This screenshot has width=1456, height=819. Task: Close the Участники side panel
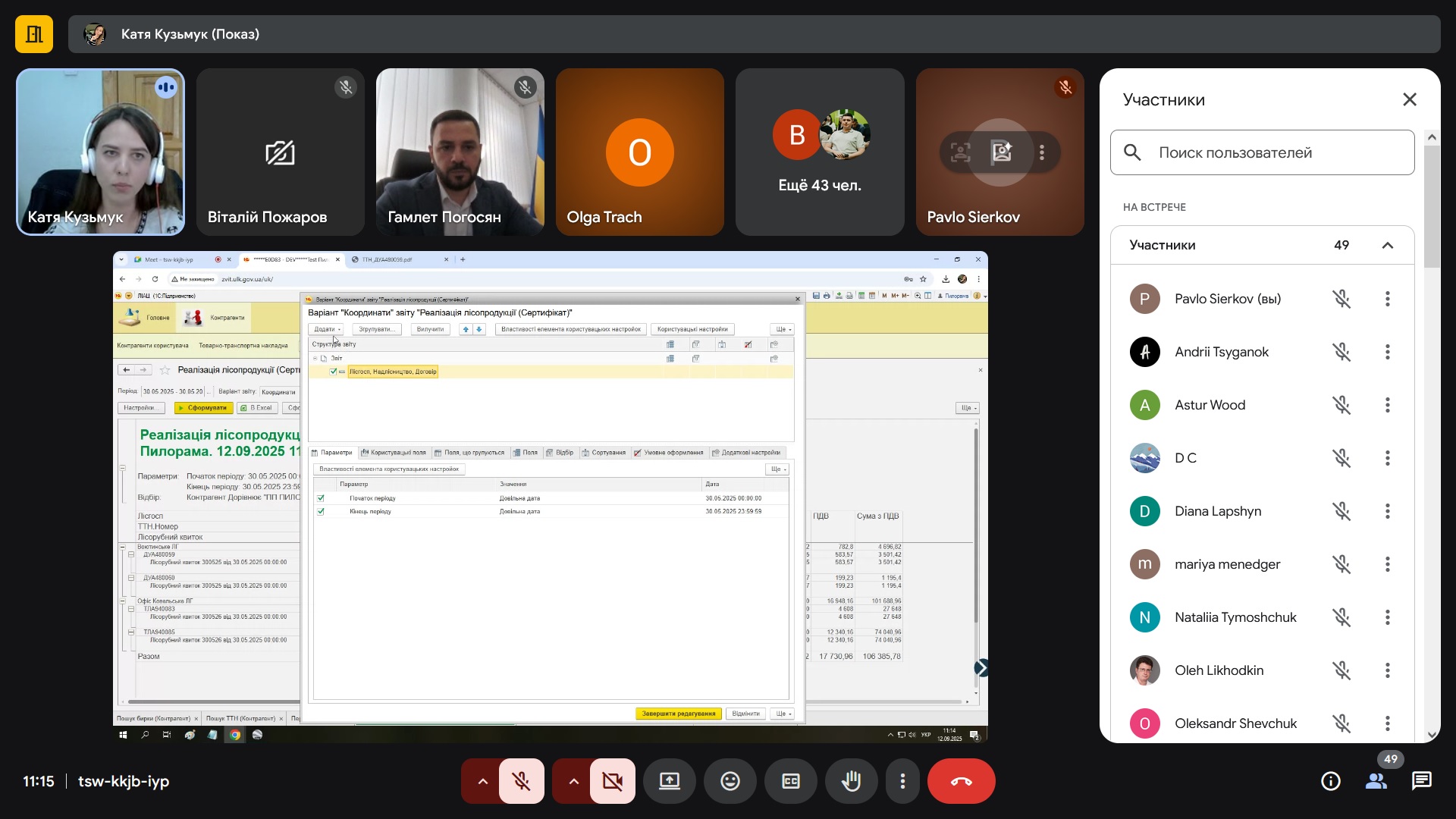tap(1409, 99)
